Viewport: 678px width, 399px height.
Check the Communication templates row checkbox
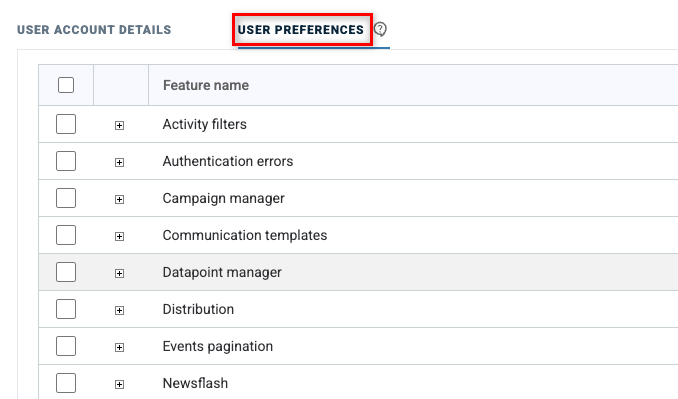pos(66,235)
